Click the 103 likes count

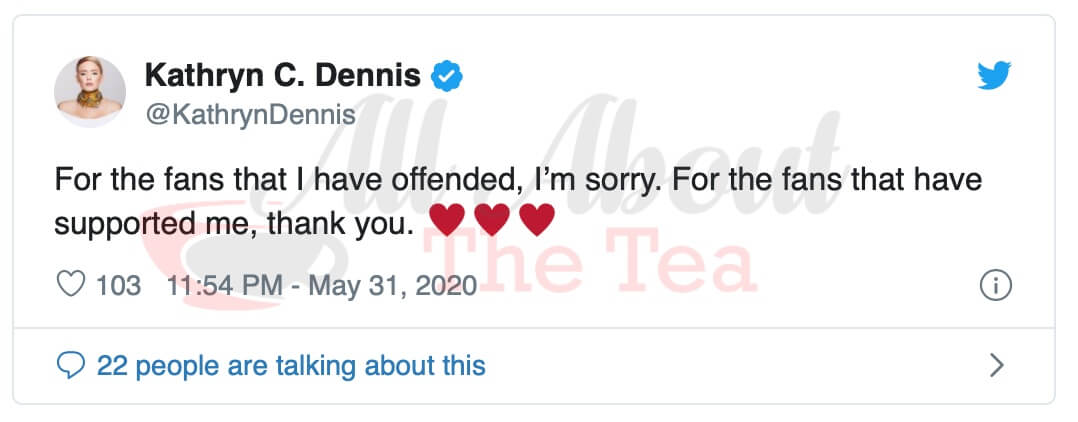point(118,285)
